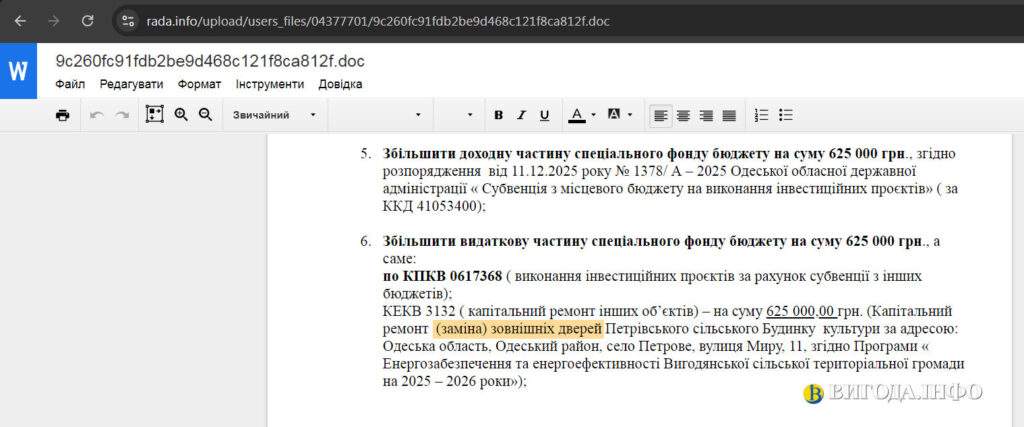
Task: Insert a bulleted list
Action: click(x=786, y=115)
